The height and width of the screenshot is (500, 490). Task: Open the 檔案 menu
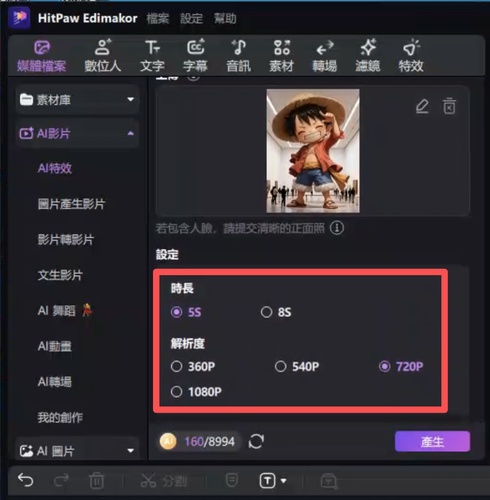158,18
